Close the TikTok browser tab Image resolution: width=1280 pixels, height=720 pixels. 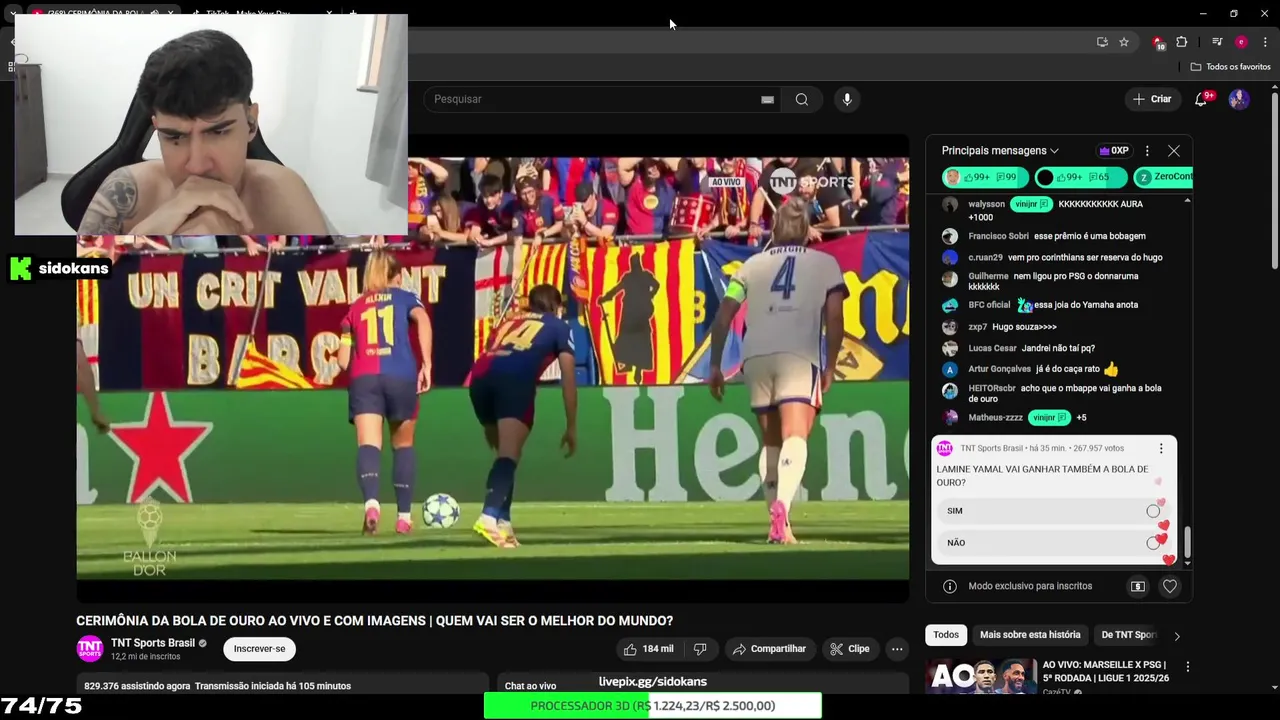[x=329, y=13]
